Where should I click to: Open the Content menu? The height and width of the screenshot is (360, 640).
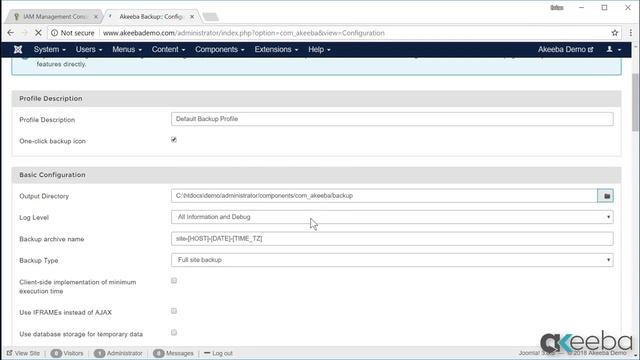(x=168, y=49)
